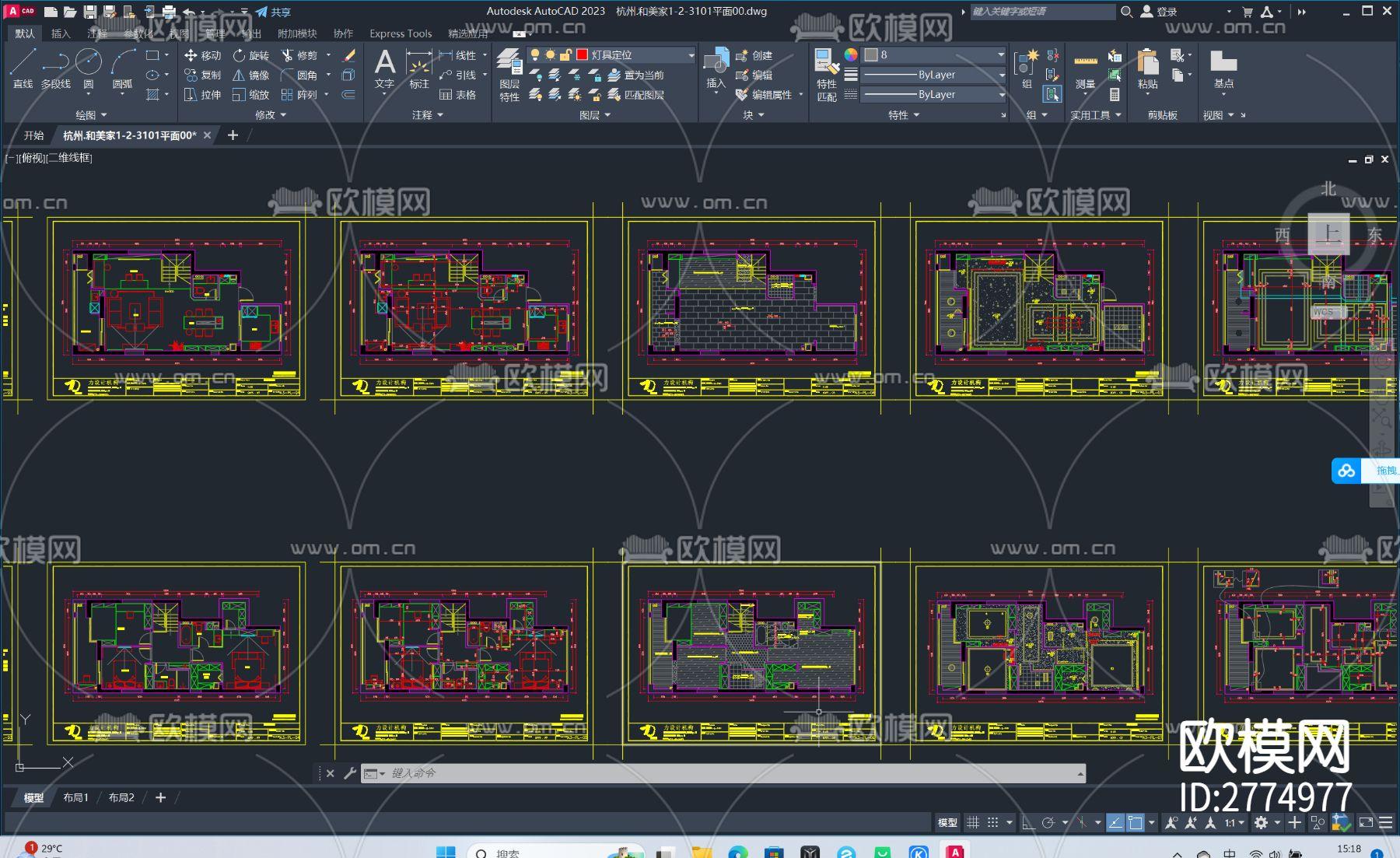The width and height of the screenshot is (1400, 858).
Task: Click the Rotate (旋转) tool
Action: [x=250, y=55]
